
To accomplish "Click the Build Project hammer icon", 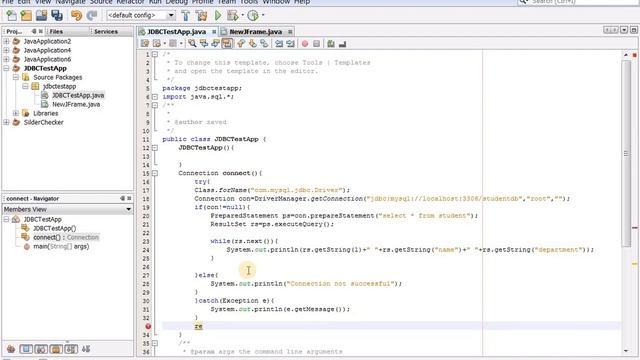I will (186, 16).
